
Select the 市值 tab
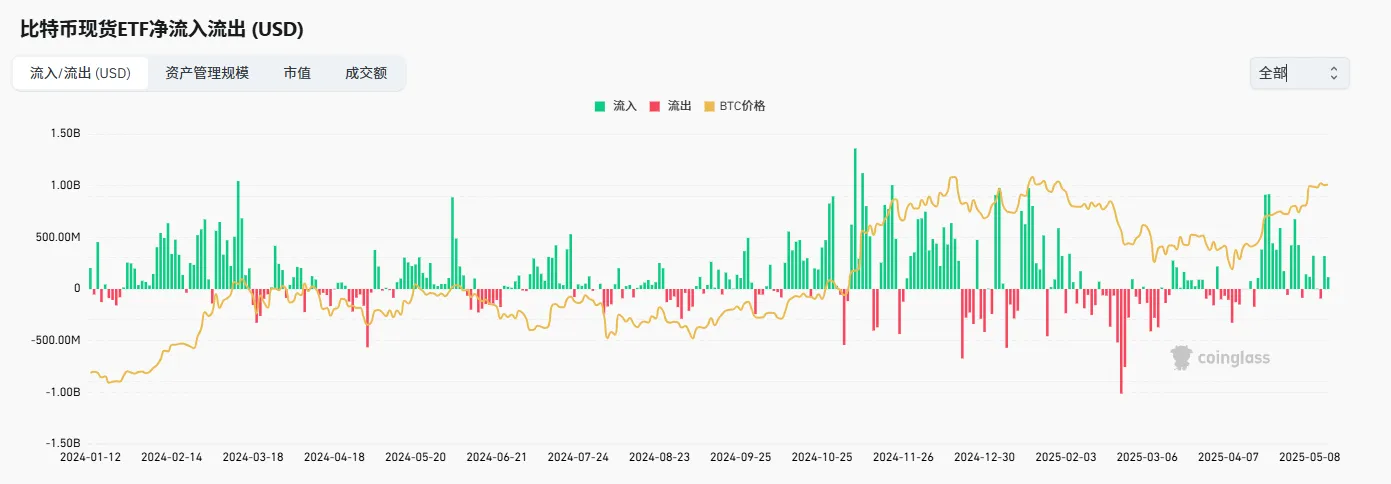(297, 73)
